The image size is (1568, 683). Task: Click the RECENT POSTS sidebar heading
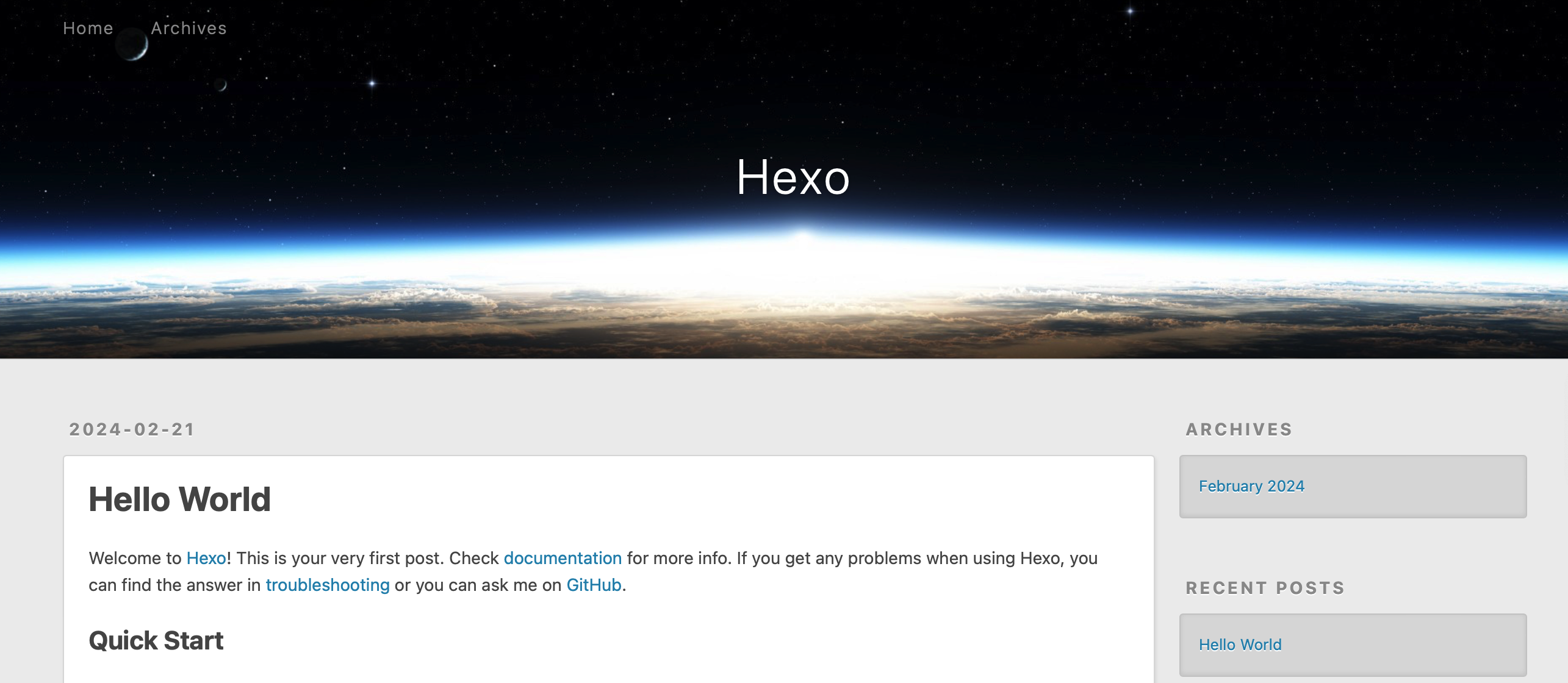(x=1265, y=588)
